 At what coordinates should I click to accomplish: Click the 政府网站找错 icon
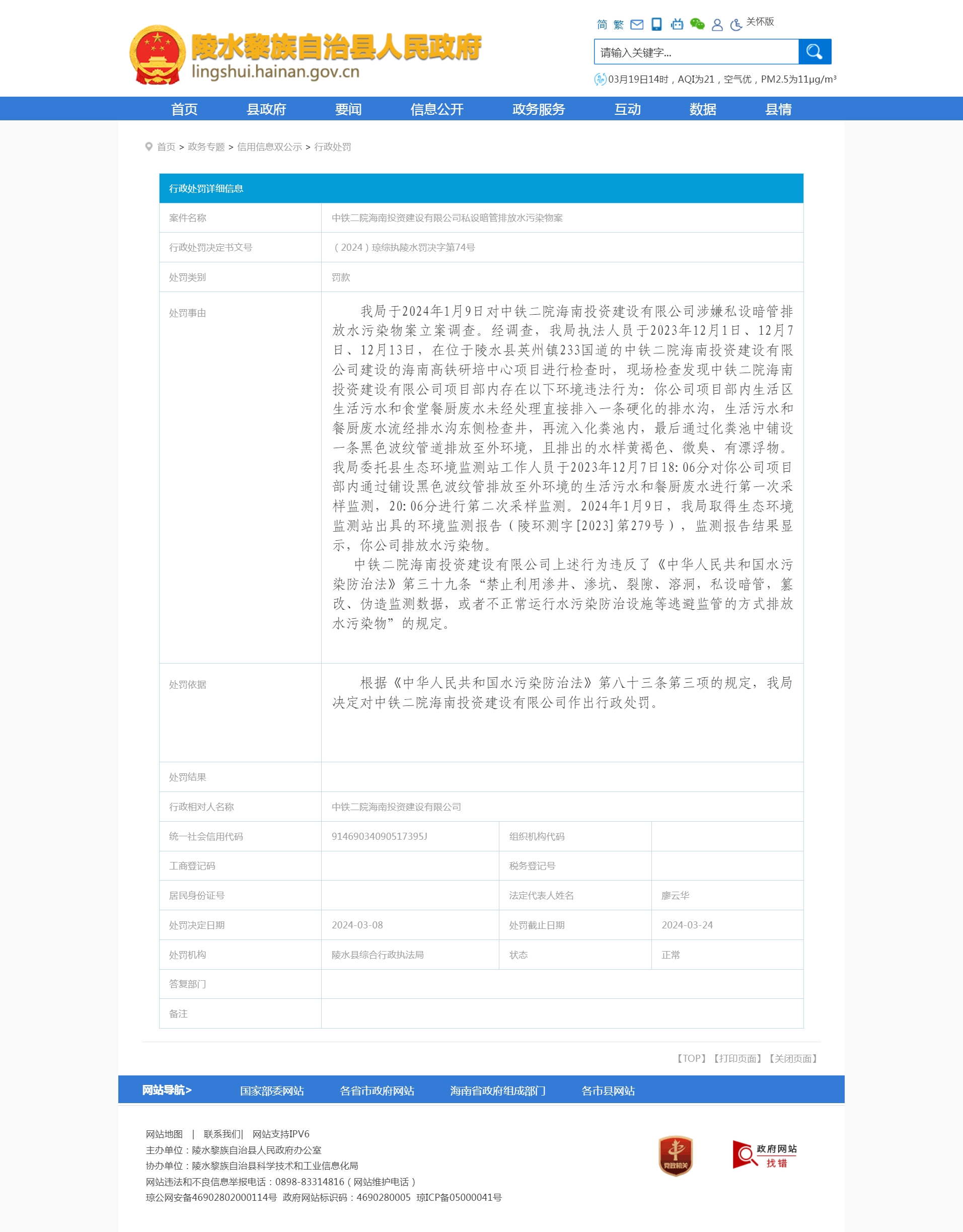(x=765, y=1154)
